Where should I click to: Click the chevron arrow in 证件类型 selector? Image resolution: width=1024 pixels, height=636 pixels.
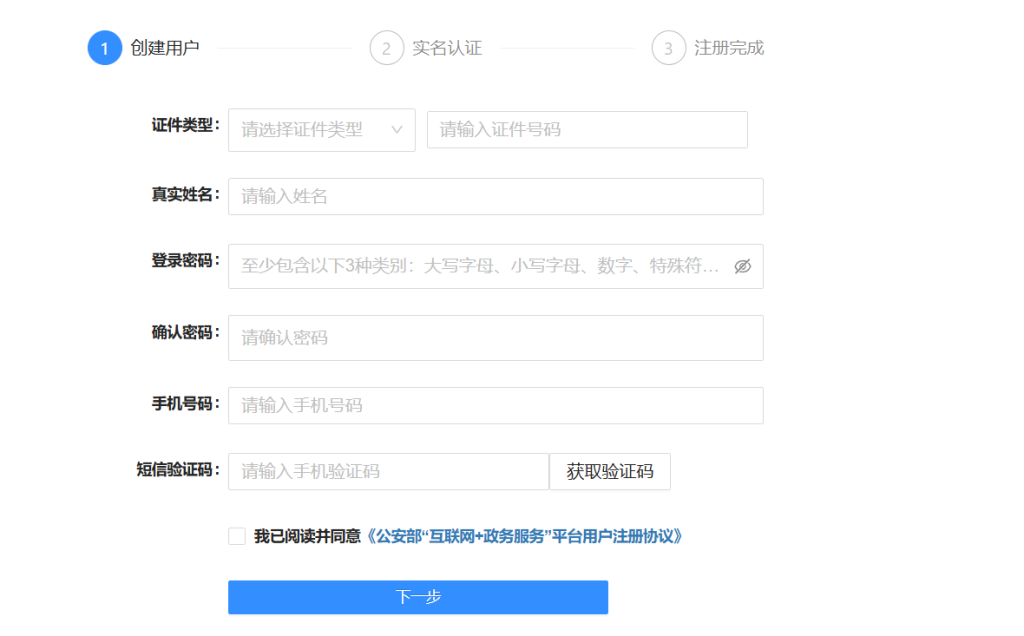(x=397, y=130)
